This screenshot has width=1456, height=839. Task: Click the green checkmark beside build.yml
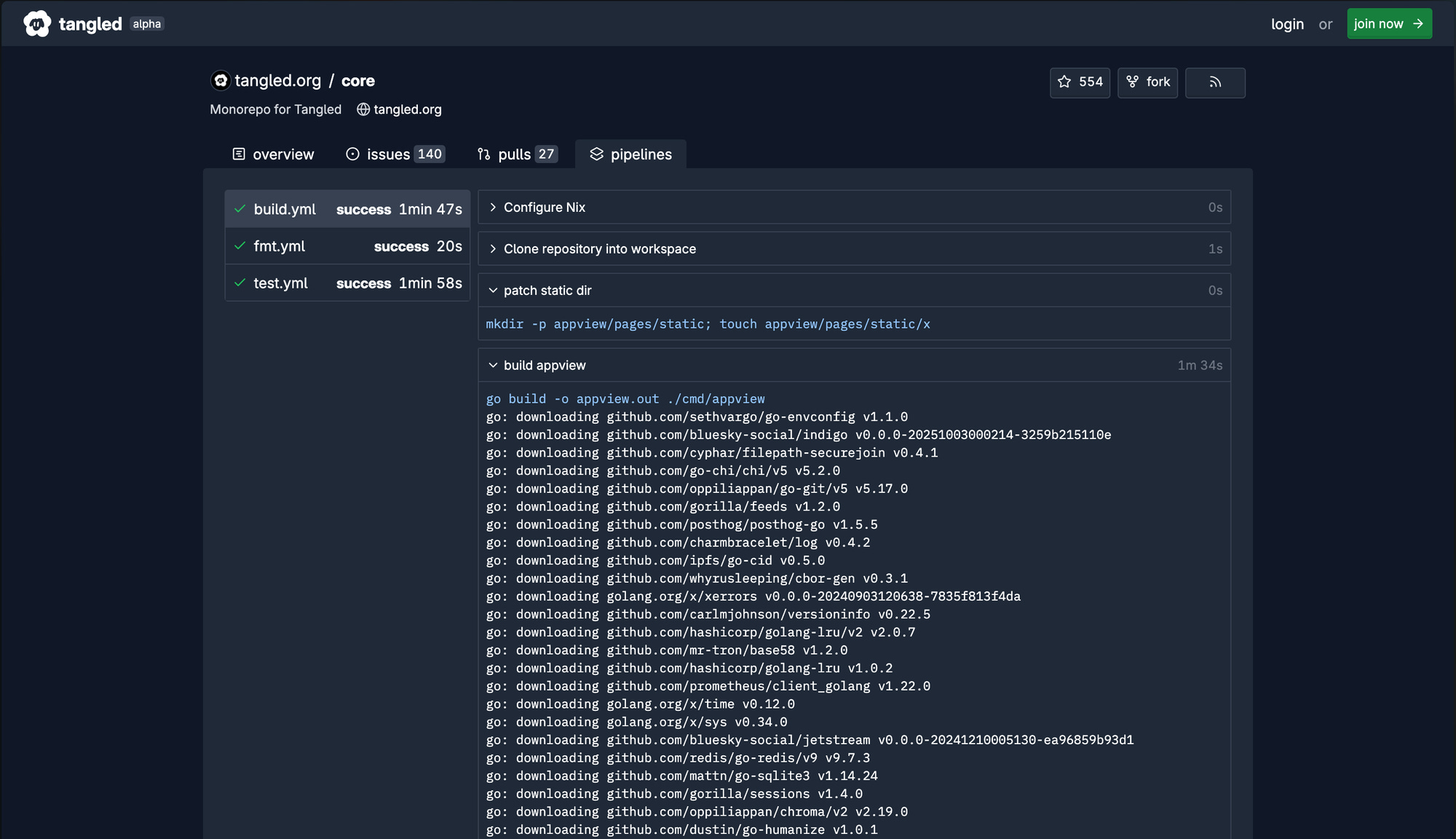pos(240,209)
